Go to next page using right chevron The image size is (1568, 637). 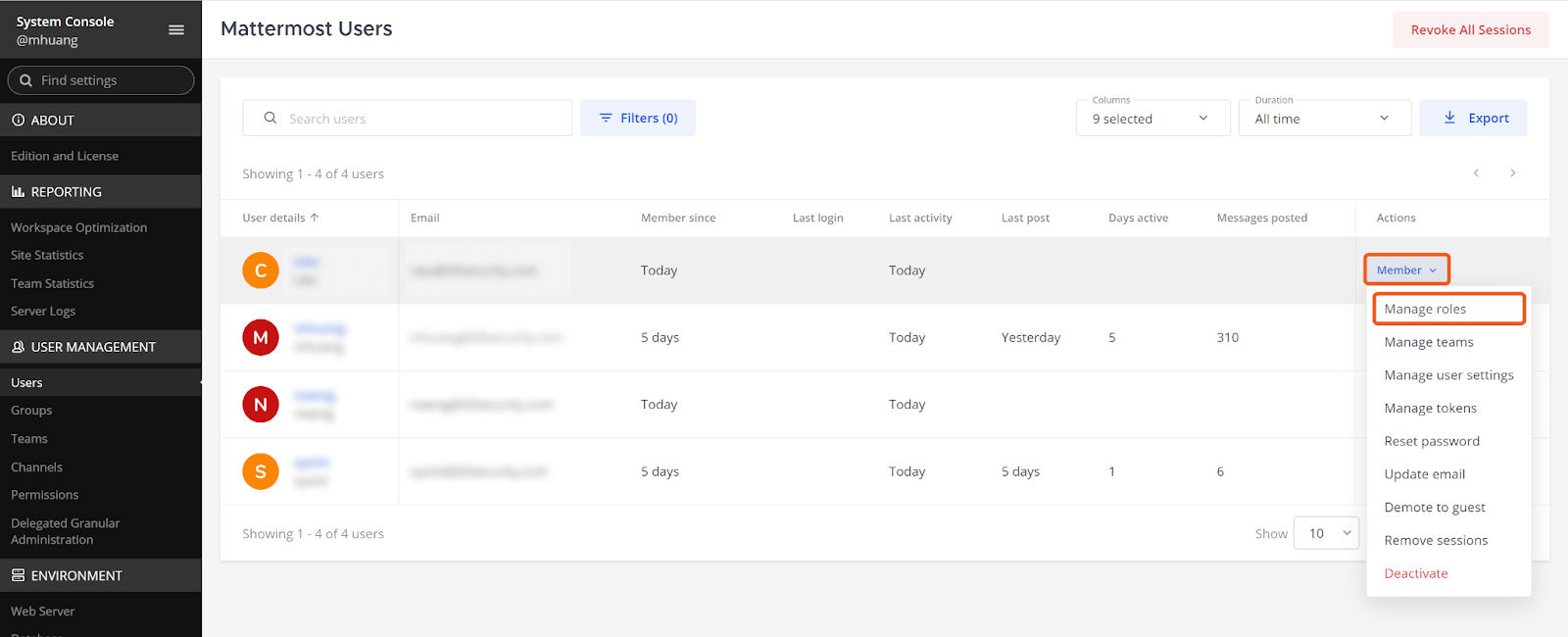(1512, 173)
